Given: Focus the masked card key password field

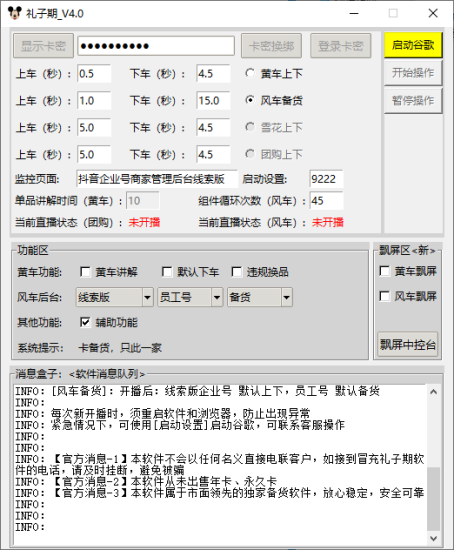Looking at the screenshot, I should (156, 46).
